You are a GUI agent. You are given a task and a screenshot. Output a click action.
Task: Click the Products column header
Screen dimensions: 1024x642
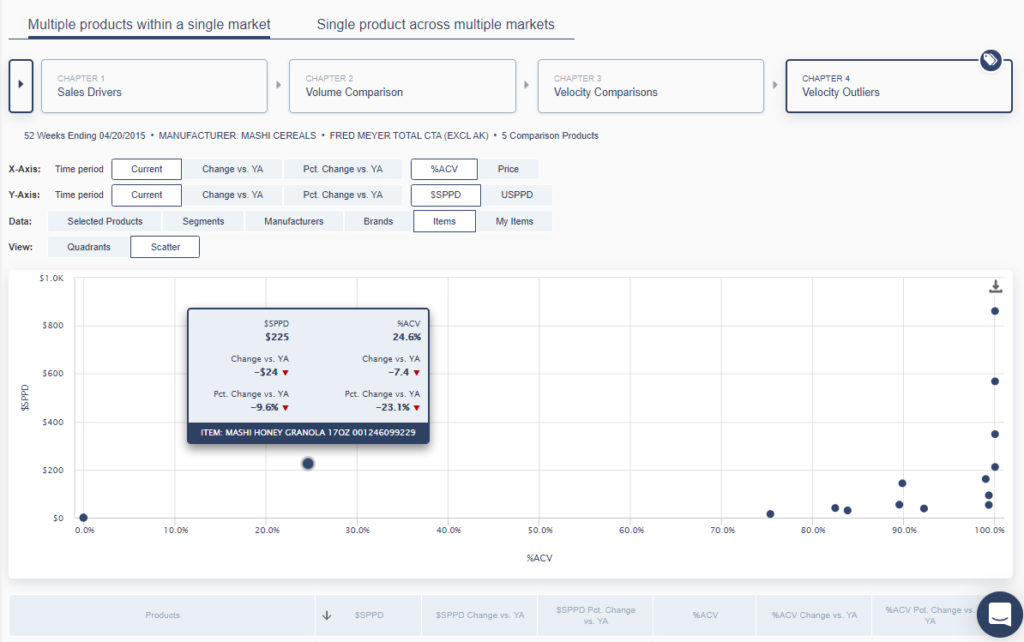[163, 615]
